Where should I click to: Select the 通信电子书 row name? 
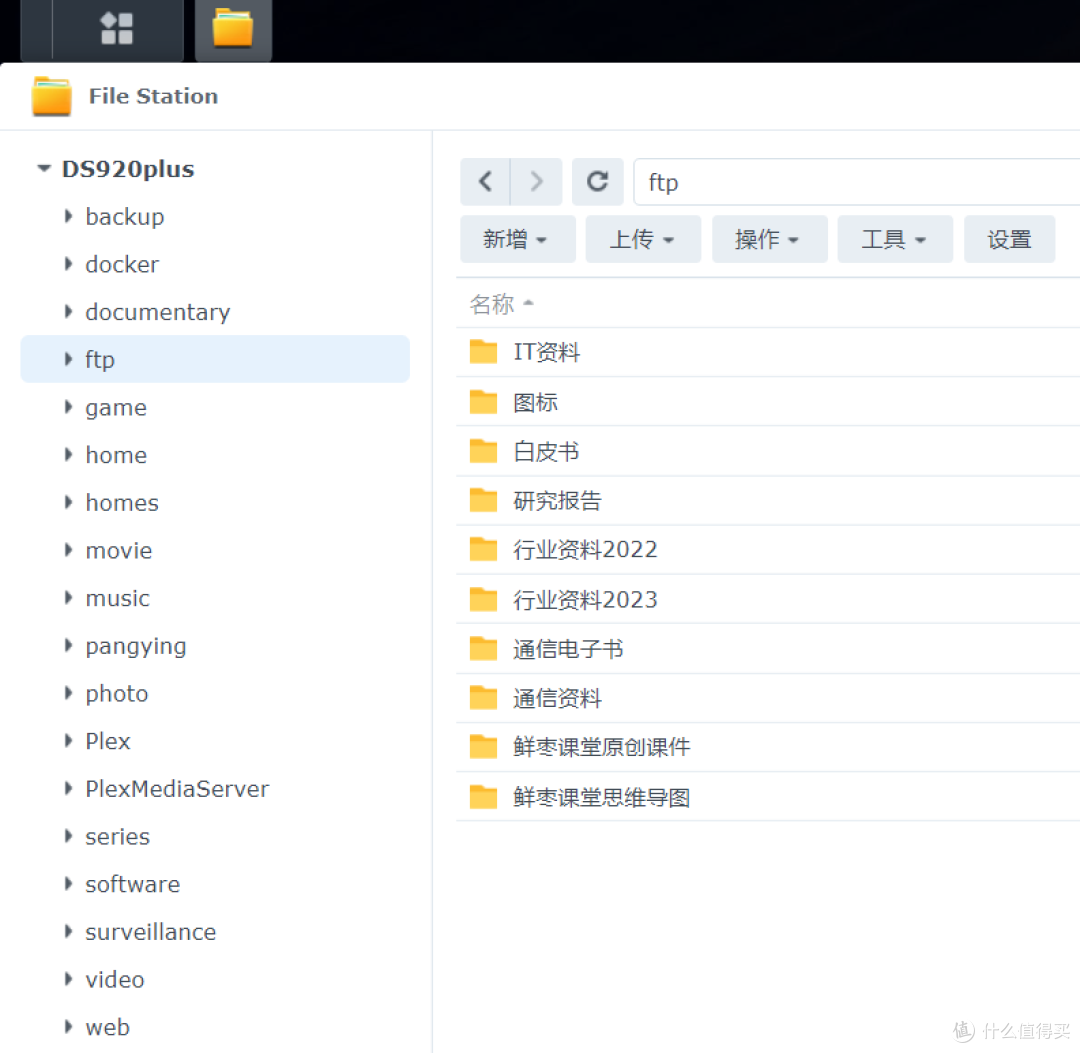click(x=568, y=649)
